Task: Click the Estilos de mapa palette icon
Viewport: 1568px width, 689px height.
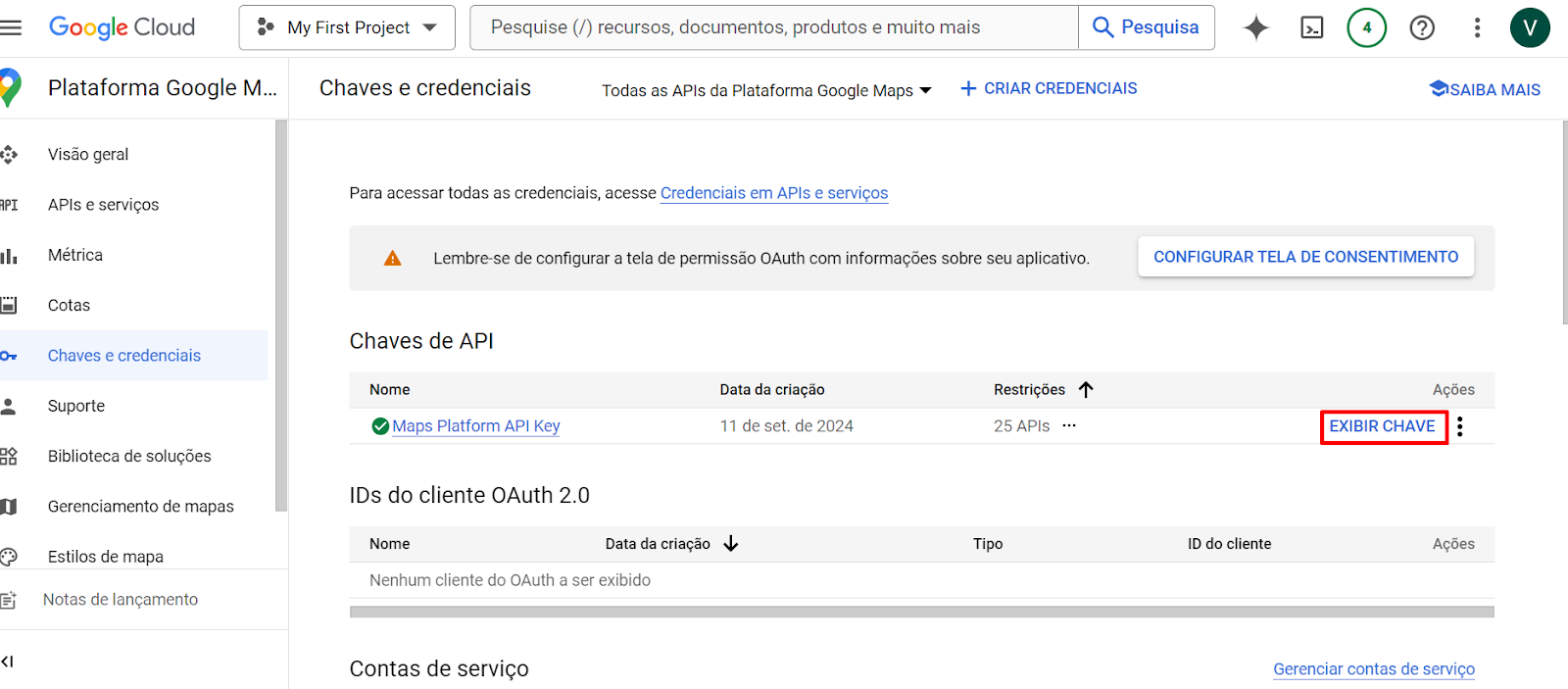Action: [x=9, y=557]
